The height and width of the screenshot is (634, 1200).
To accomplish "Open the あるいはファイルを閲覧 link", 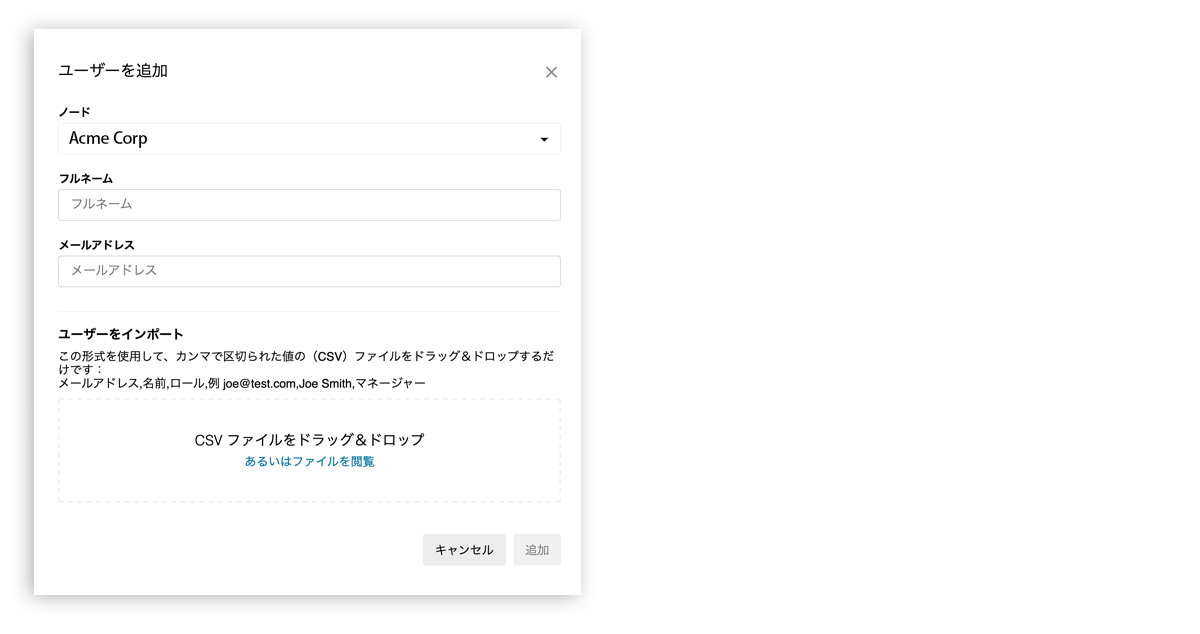I will point(309,462).
